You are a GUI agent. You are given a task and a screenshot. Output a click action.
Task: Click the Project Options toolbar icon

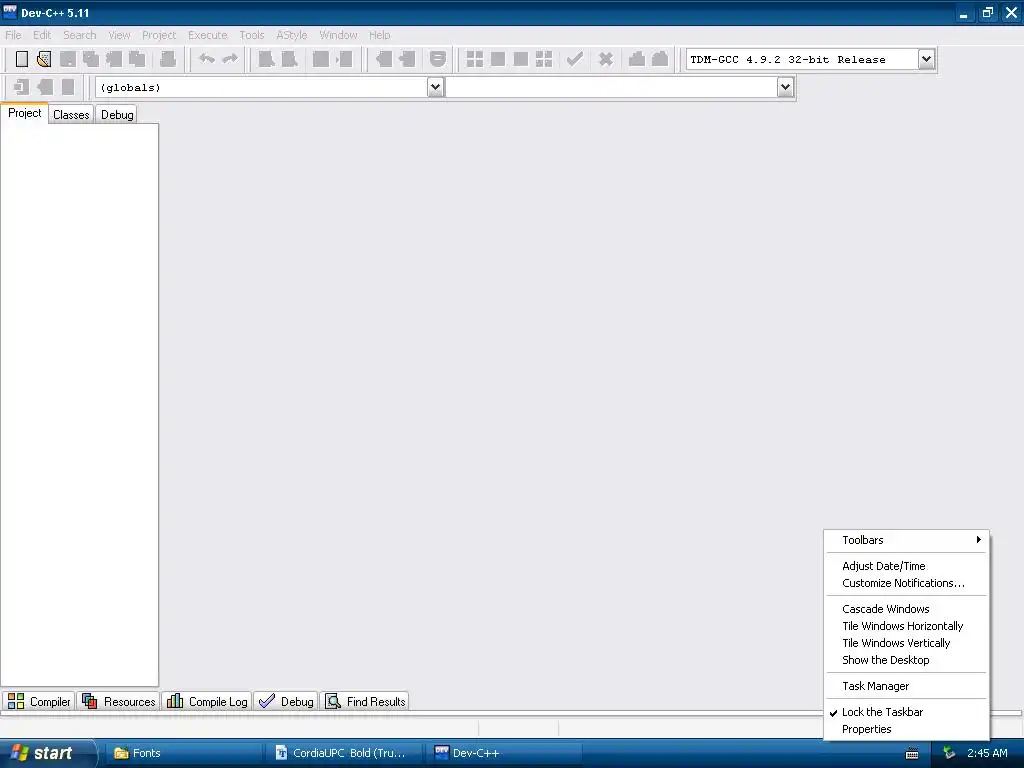[438, 59]
